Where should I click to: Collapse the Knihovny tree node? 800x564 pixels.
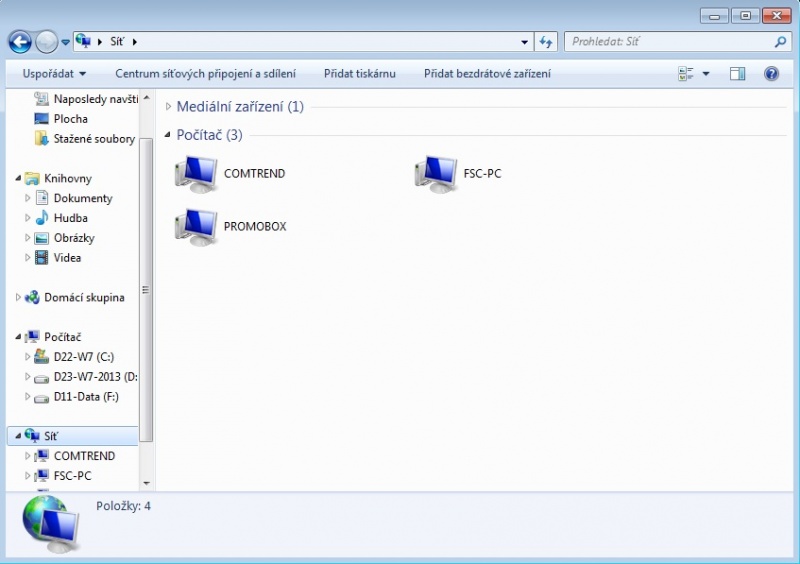18,178
